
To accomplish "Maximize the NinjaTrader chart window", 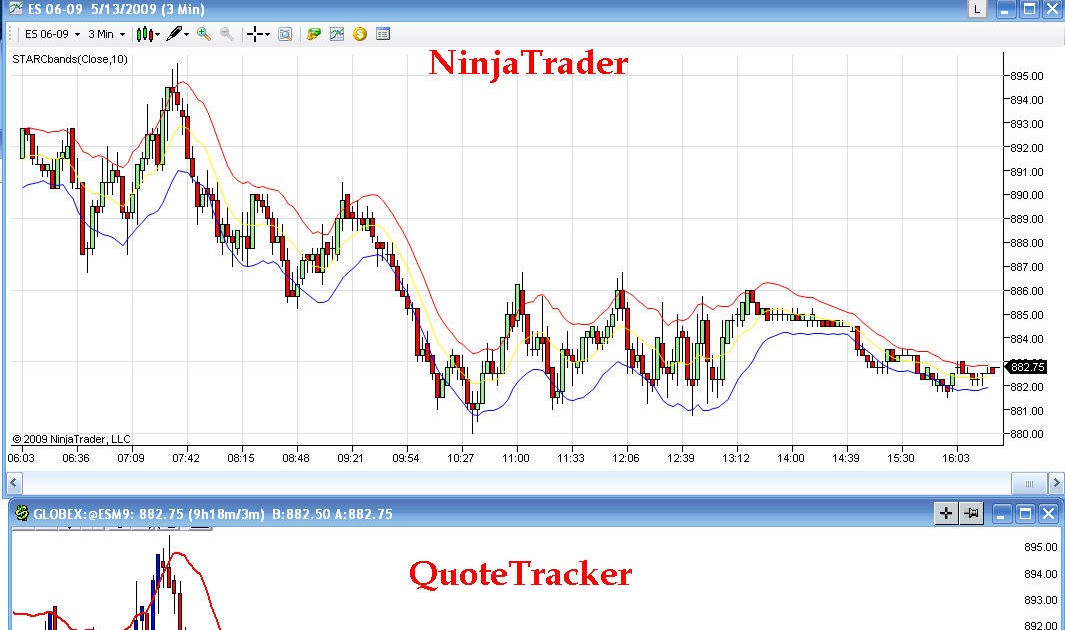I will pos(1029,10).
